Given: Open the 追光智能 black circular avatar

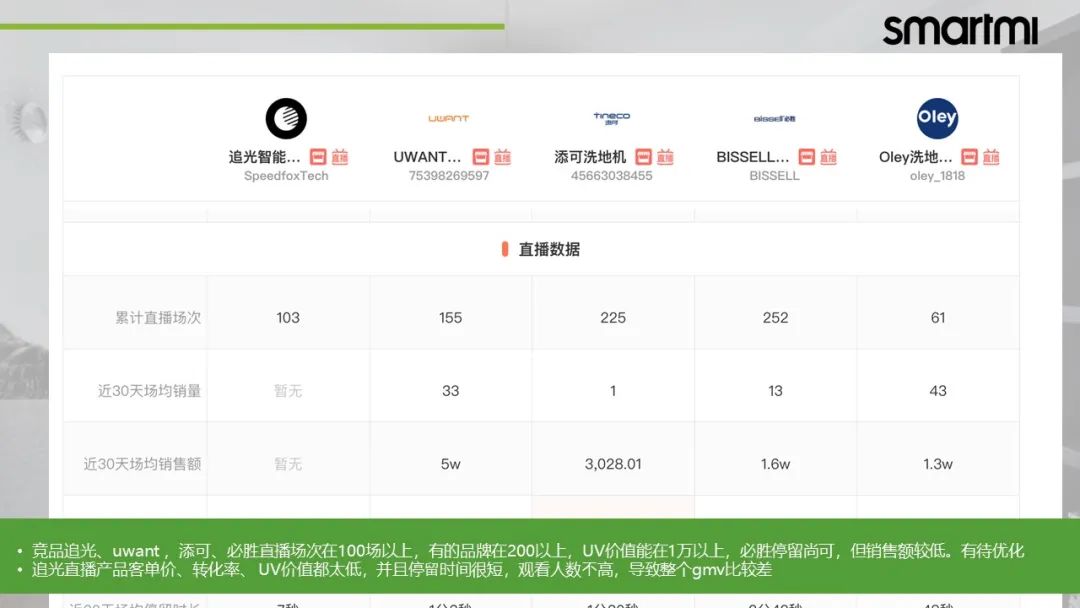Looking at the screenshot, I should 286,118.
